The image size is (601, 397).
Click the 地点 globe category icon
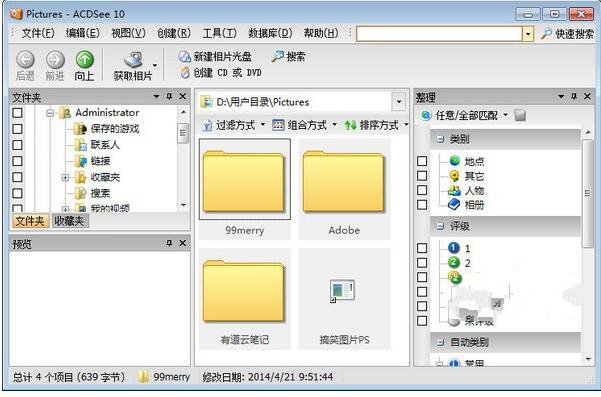(x=455, y=161)
